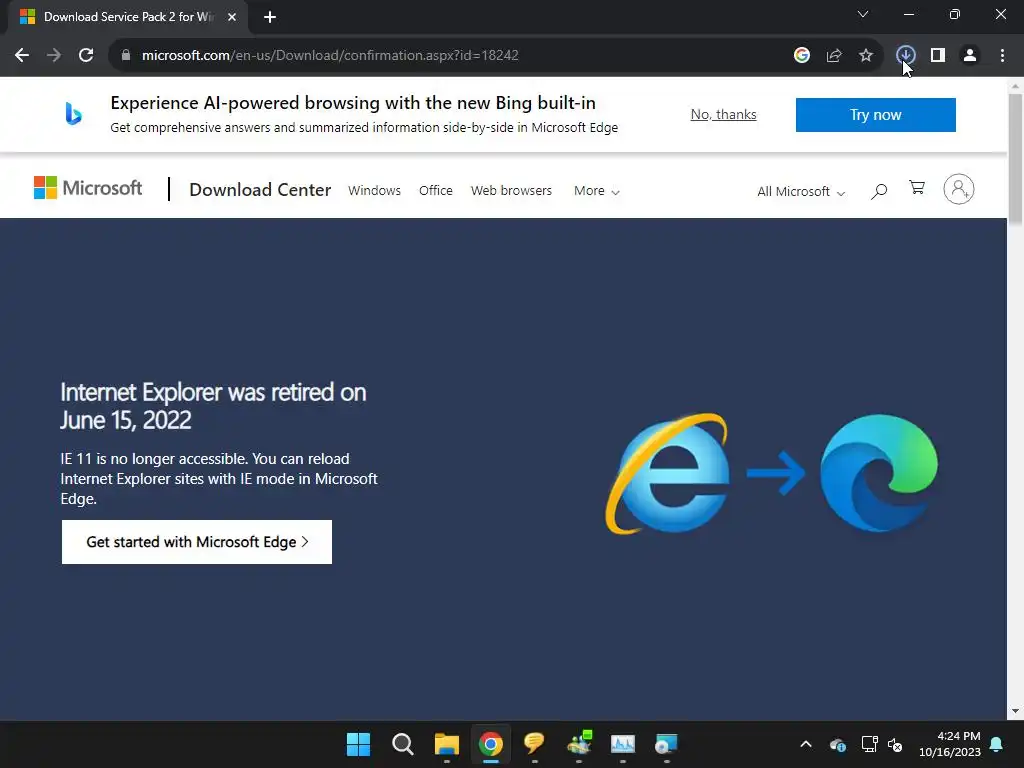Click the Try now button
This screenshot has height=768, width=1024.
(876, 115)
